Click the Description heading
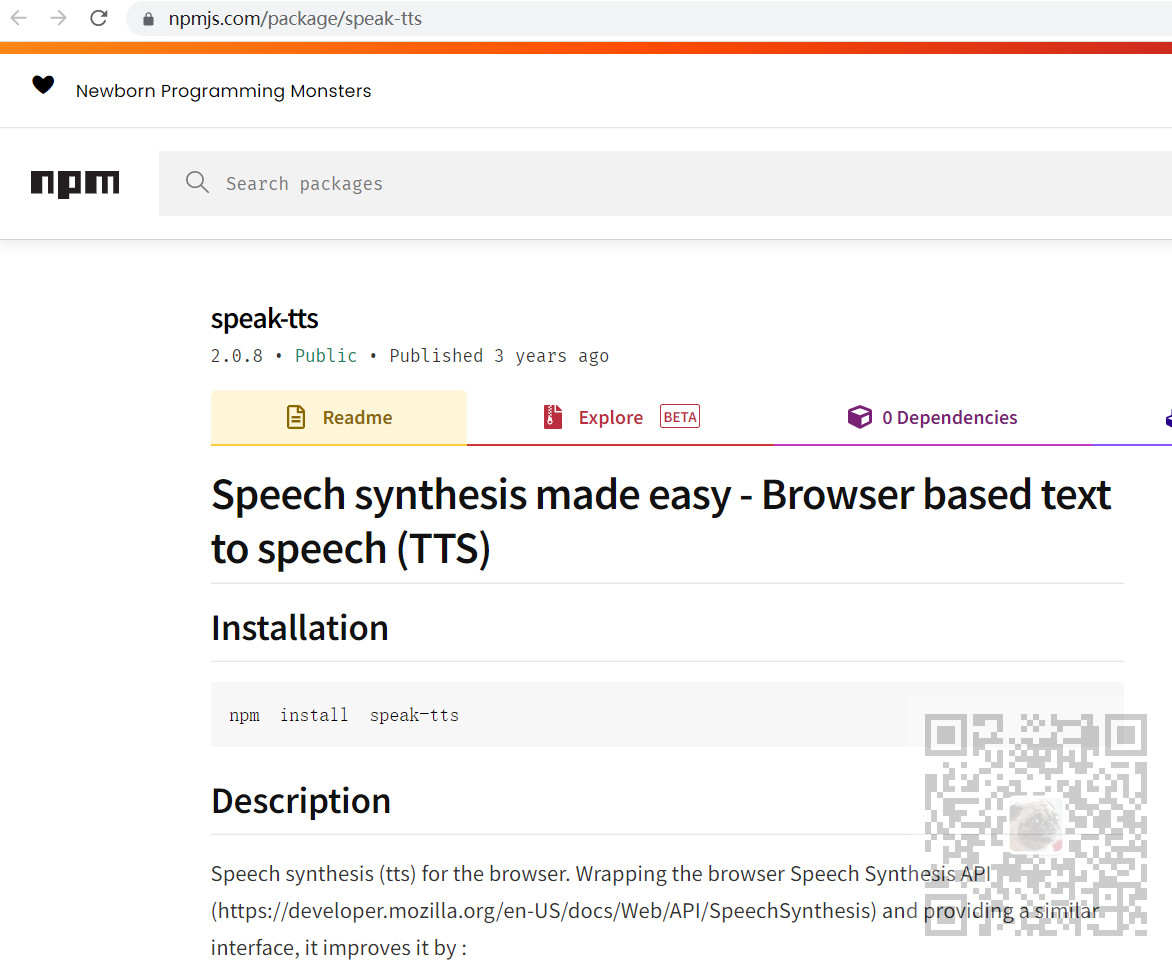Viewport: 1172px width, 960px height. (x=300, y=801)
